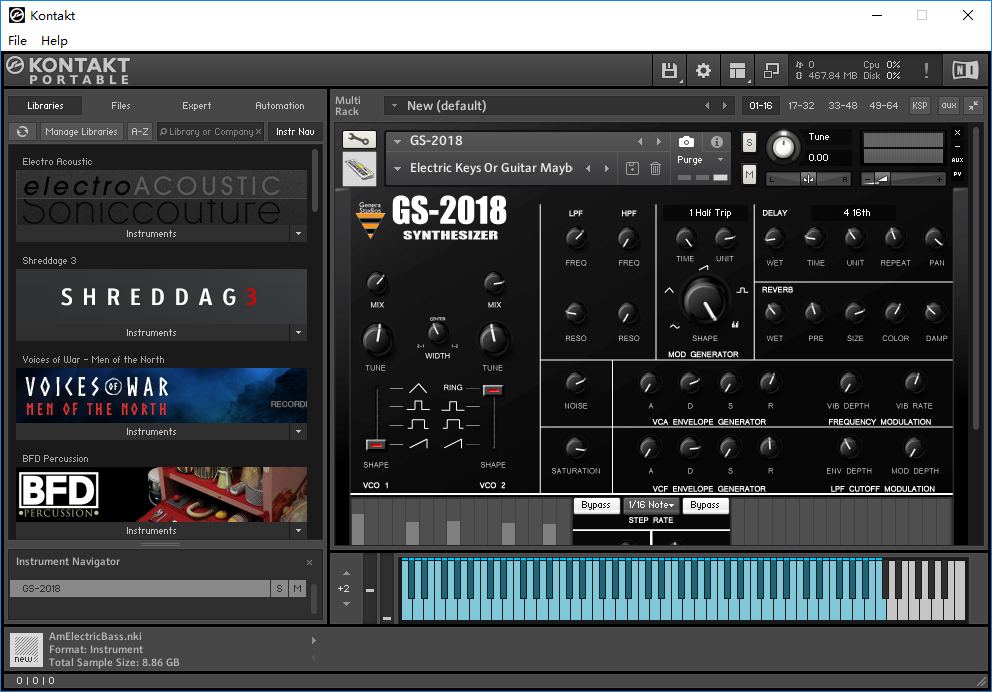This screenshot has height=692, width=992.
Task: Open Voices of War Instruments dropdown
Action: click(299, 431)
